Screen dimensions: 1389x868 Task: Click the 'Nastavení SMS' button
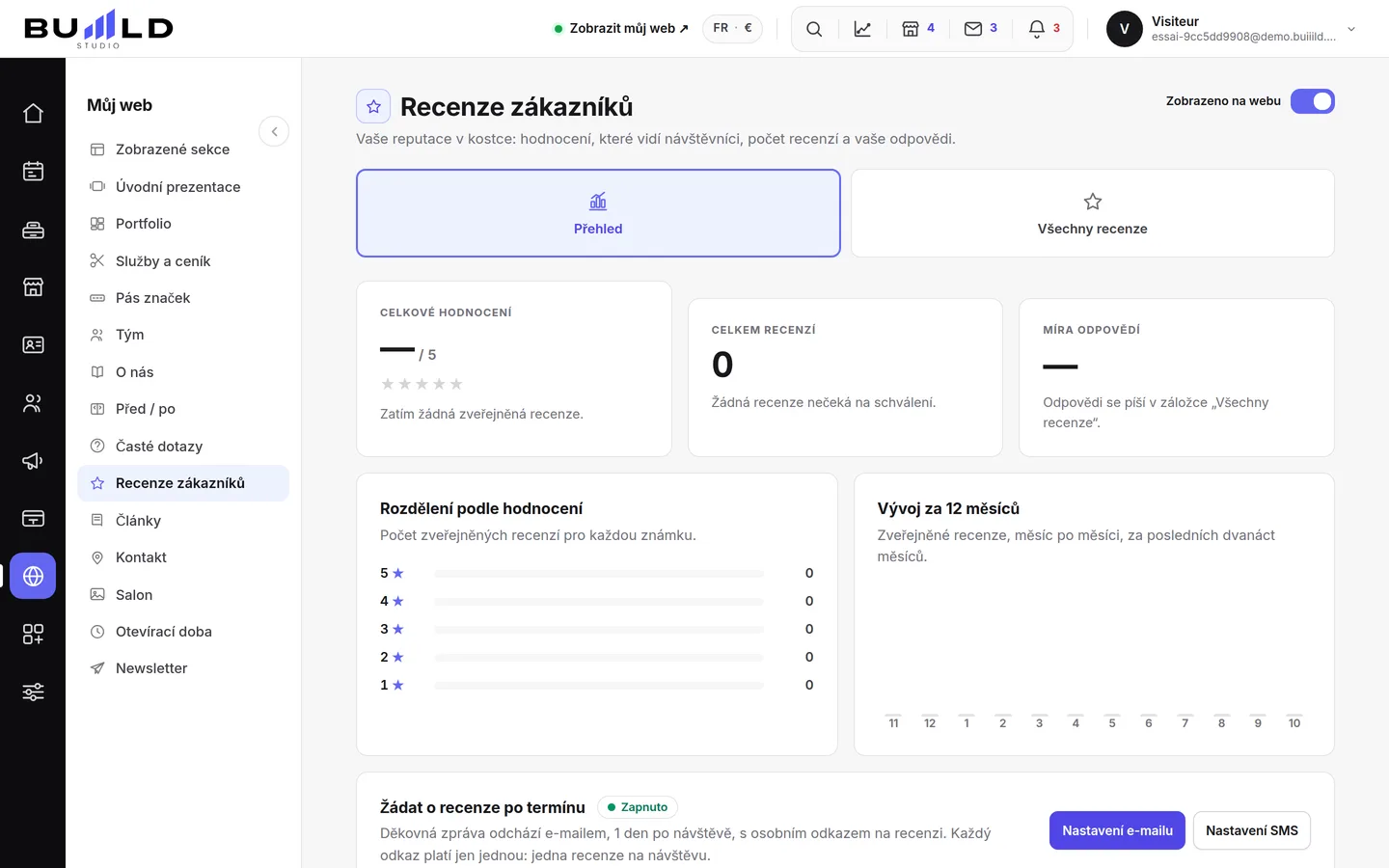[1252, 830]
